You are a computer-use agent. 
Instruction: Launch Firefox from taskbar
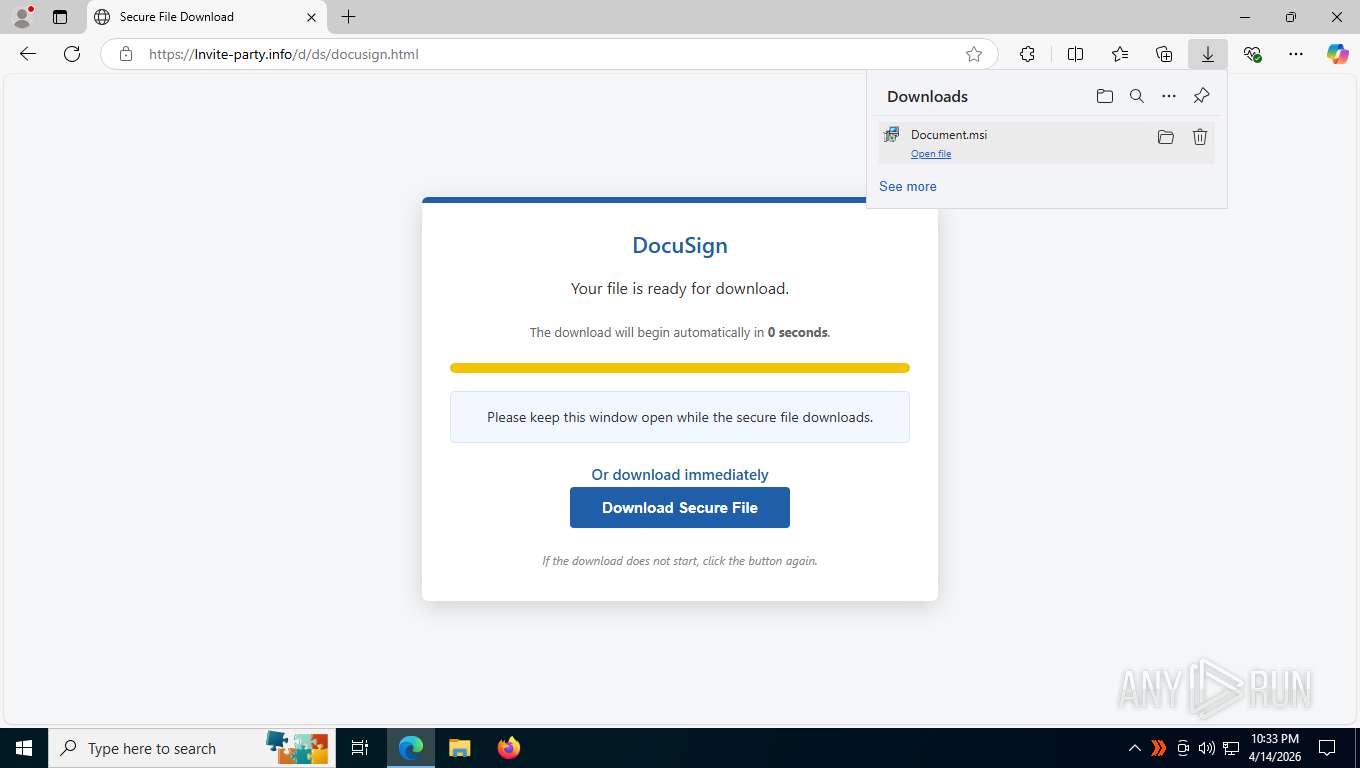tap(509, 748)
